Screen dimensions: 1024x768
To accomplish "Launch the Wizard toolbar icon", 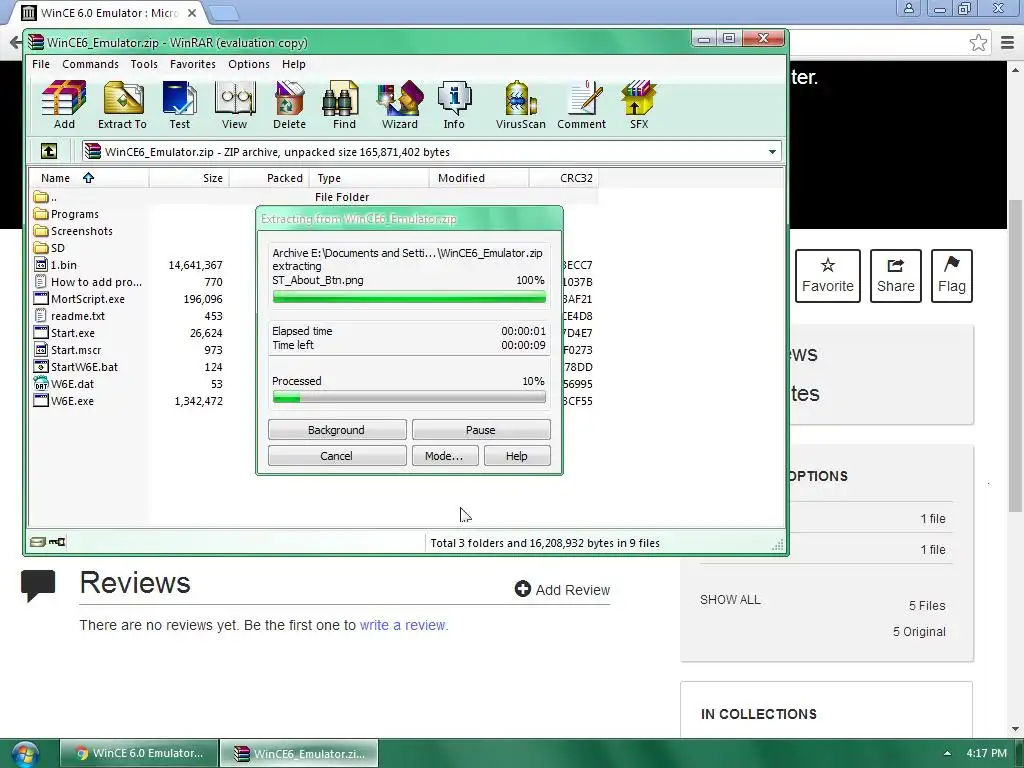I will click(400, 104).
